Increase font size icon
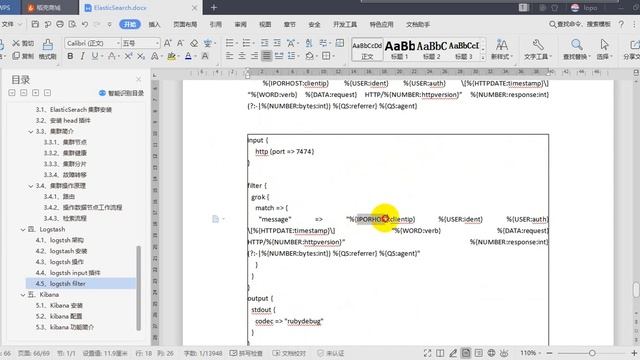Screen dimensions: 640x360 167,43
